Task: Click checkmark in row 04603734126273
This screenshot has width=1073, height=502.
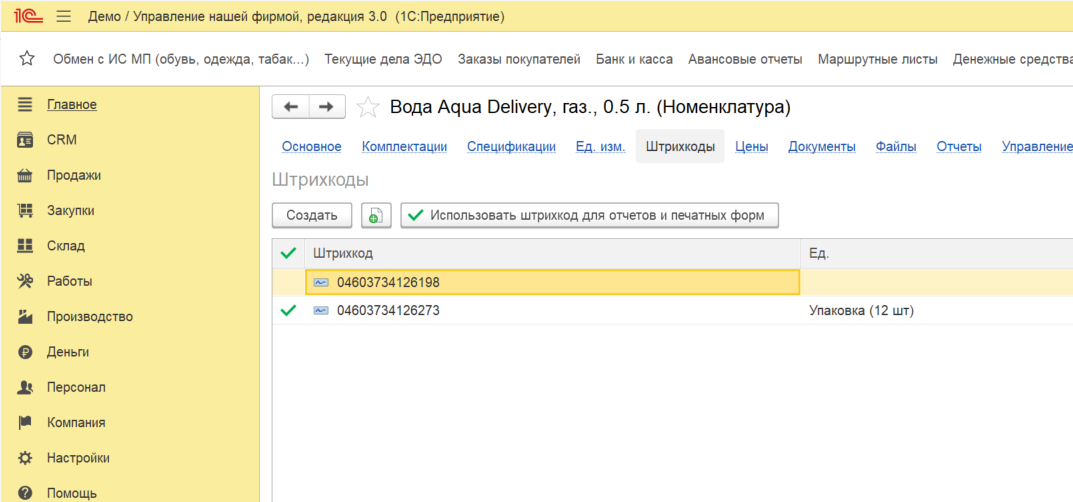Action: pos(288,311)
